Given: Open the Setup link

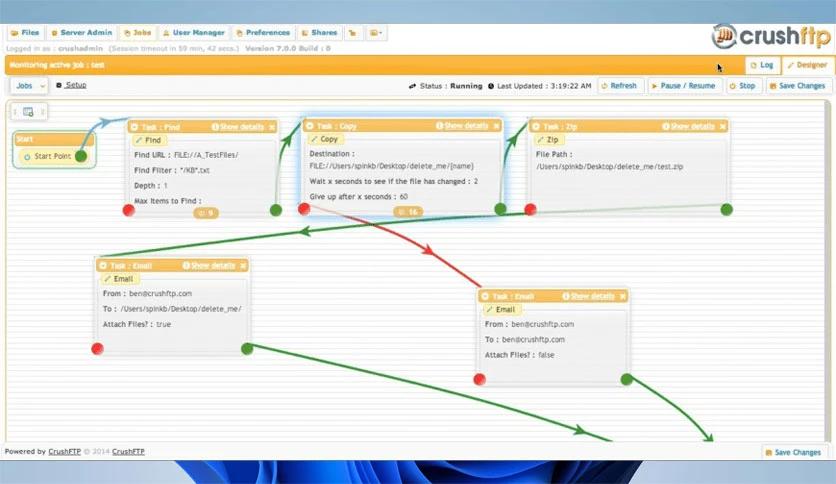Looking at the screenshot, I should coord(76,85).
